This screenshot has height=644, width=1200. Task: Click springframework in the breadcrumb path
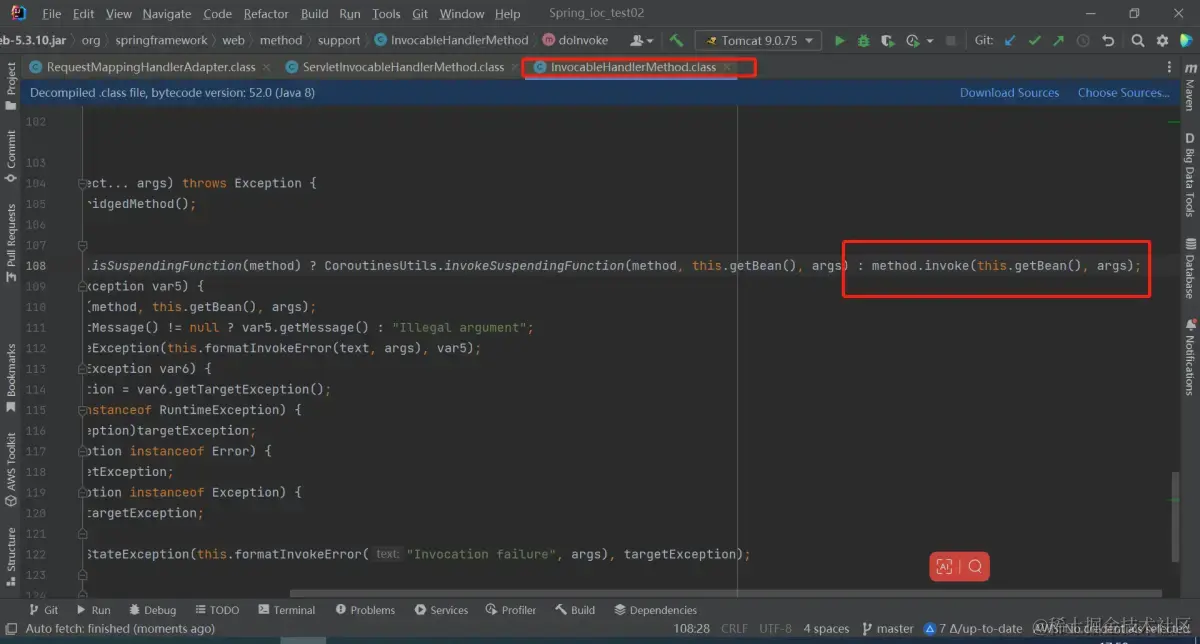click(161, 41)
